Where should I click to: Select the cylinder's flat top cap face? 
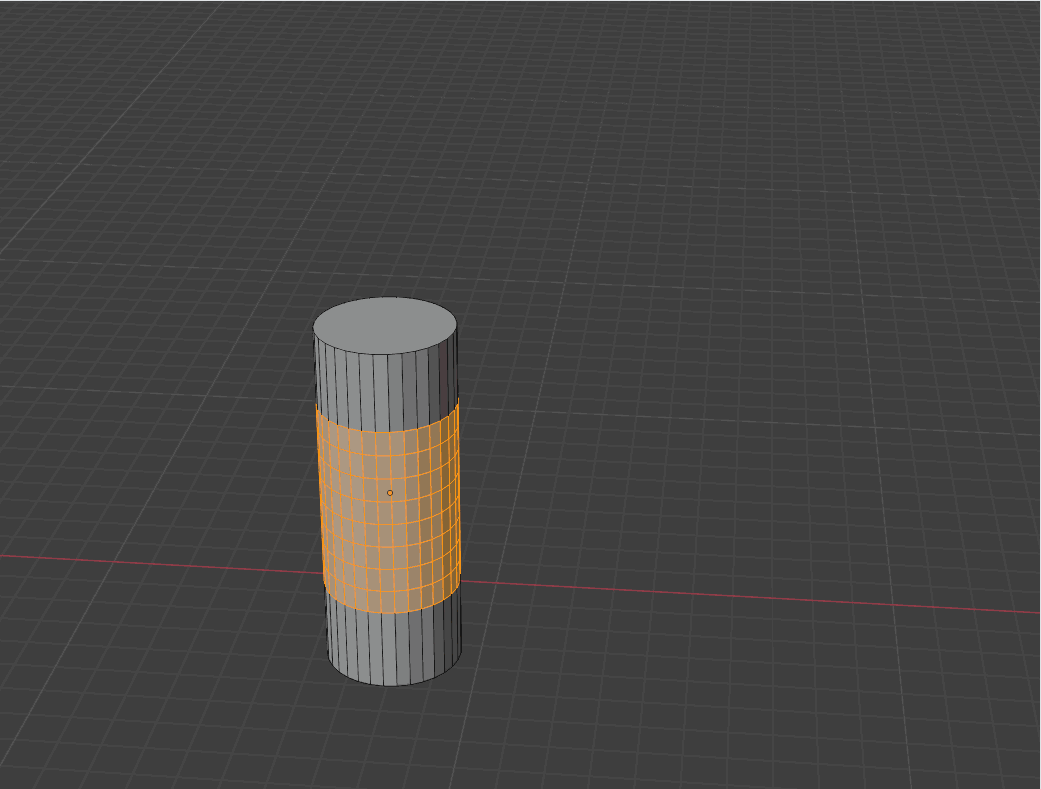coord(385,326)
